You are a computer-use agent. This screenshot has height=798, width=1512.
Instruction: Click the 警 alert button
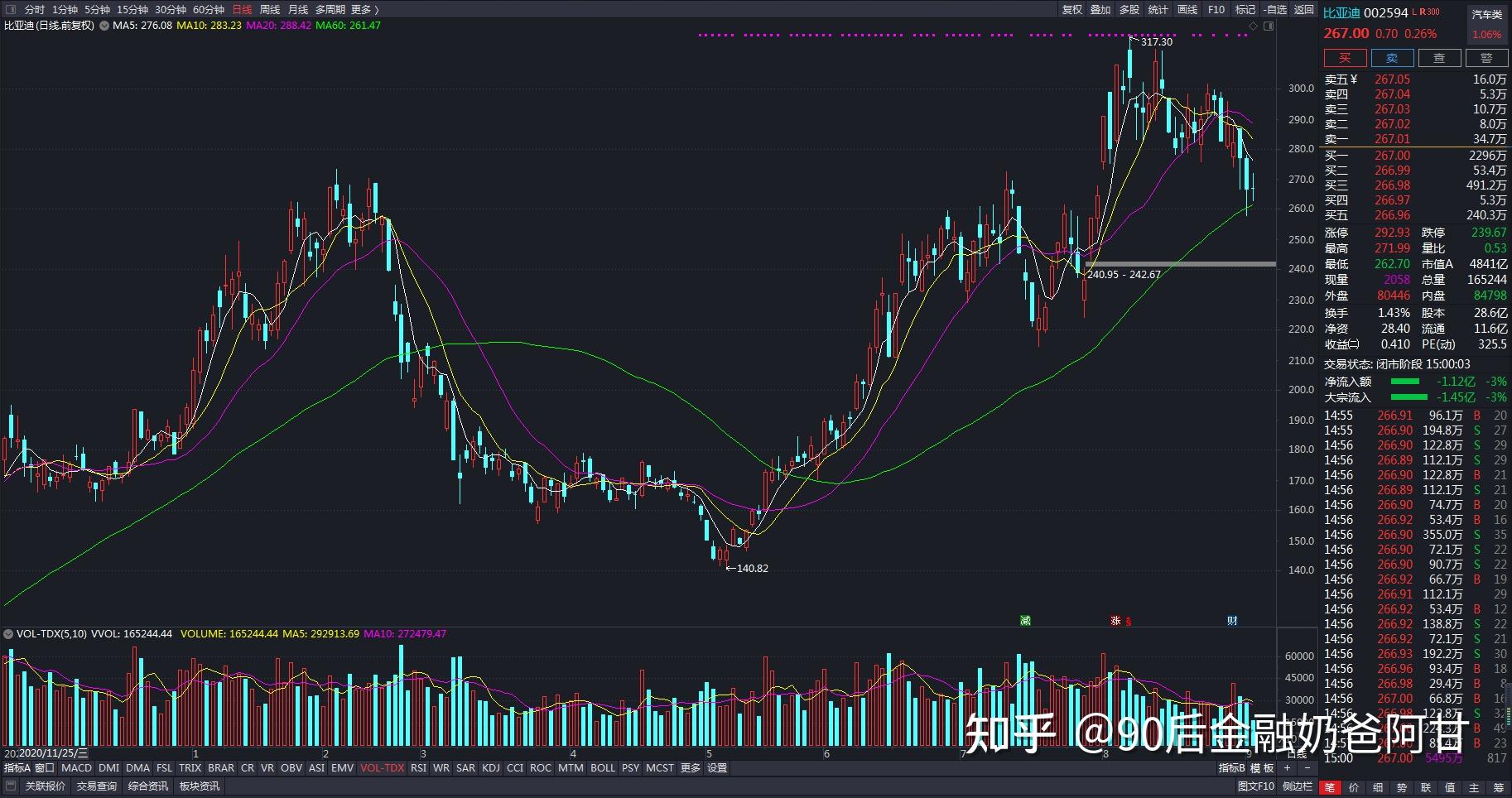[1486, 58]
